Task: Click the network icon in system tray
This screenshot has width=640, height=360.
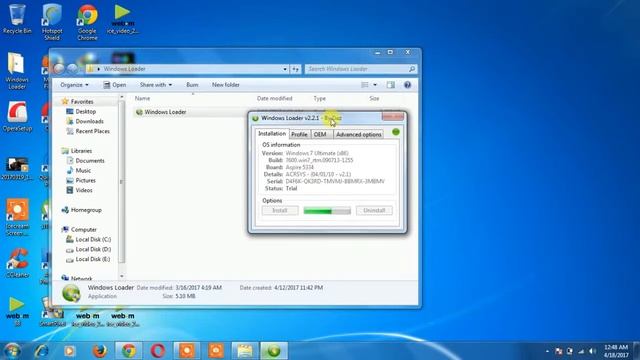Action: tap(581, 351)
